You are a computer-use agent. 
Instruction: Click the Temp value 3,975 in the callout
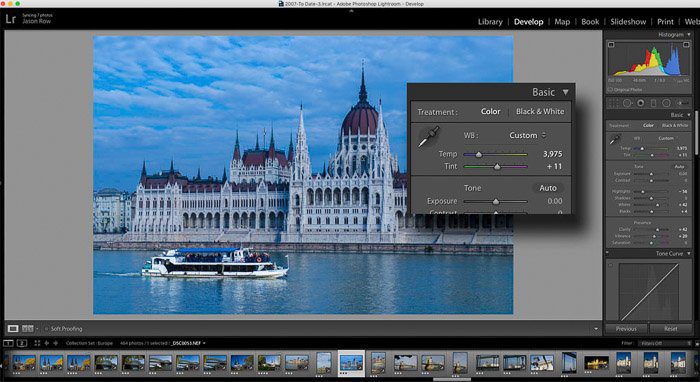point(552,154)
